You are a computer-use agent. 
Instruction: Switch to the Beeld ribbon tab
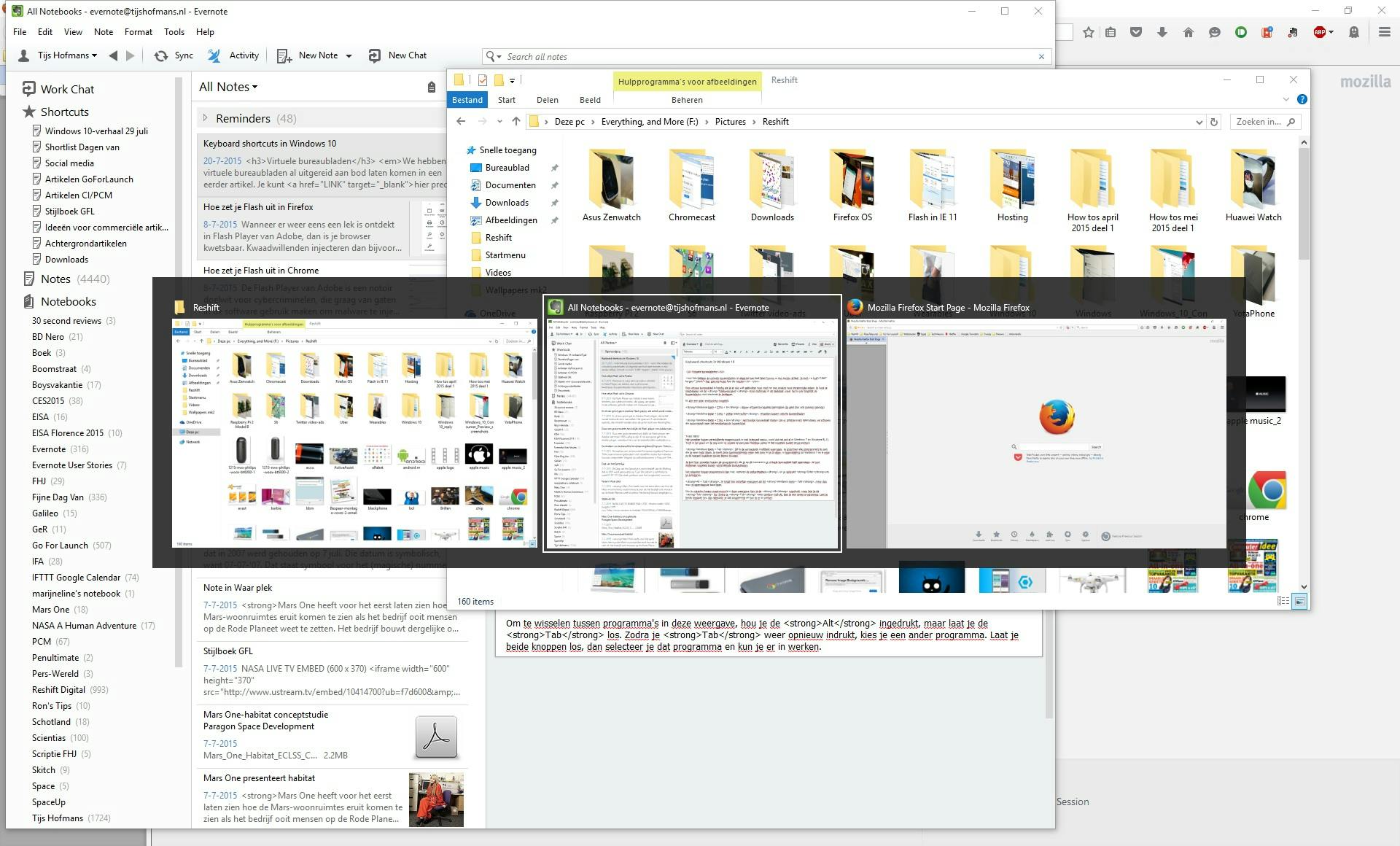click(590, 99)
